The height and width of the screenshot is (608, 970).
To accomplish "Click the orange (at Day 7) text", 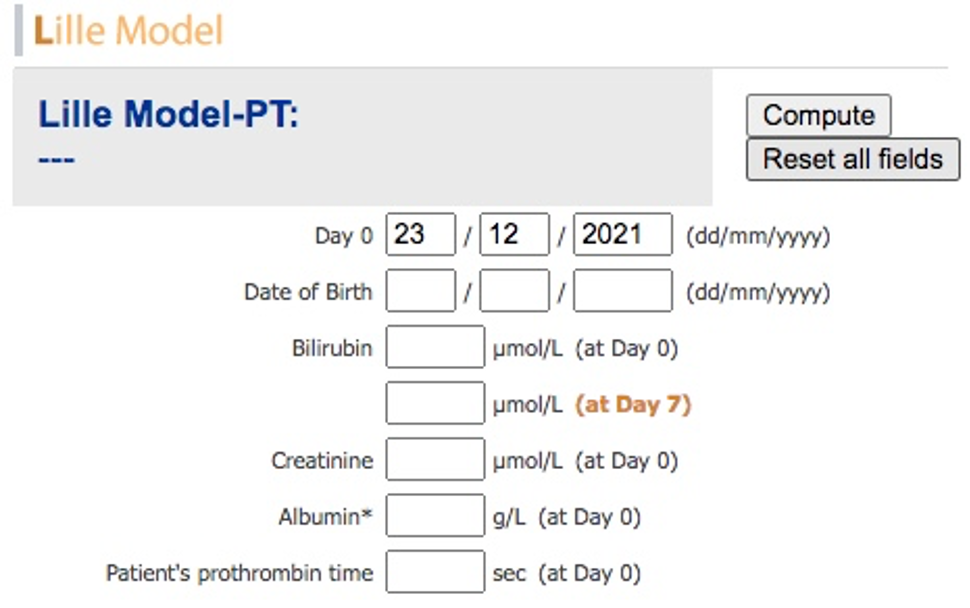I will pyautogui.click(x=633, y=405).
